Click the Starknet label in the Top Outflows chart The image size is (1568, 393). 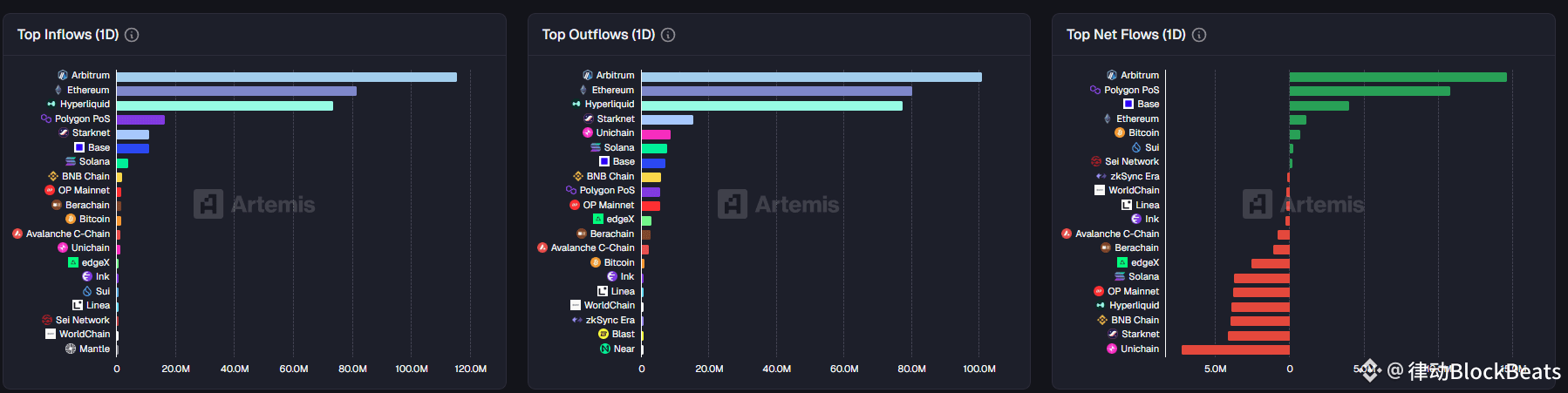(x=616, y=119)
